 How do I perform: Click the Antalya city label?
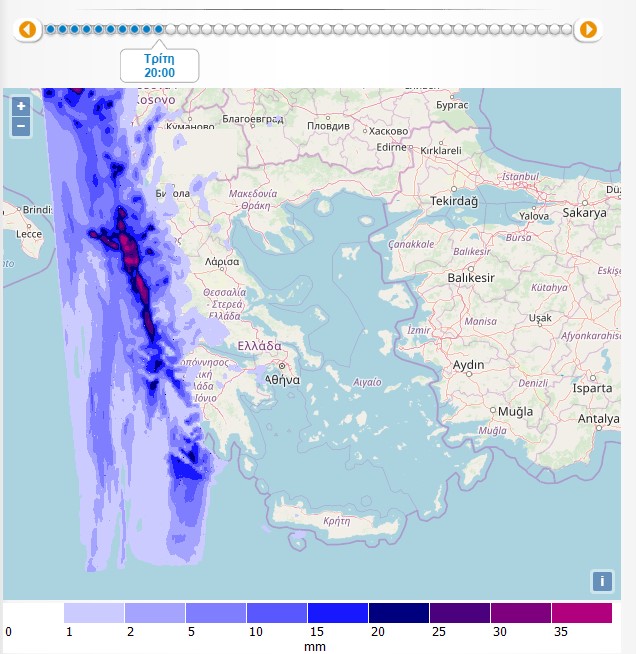pos(600,418)
